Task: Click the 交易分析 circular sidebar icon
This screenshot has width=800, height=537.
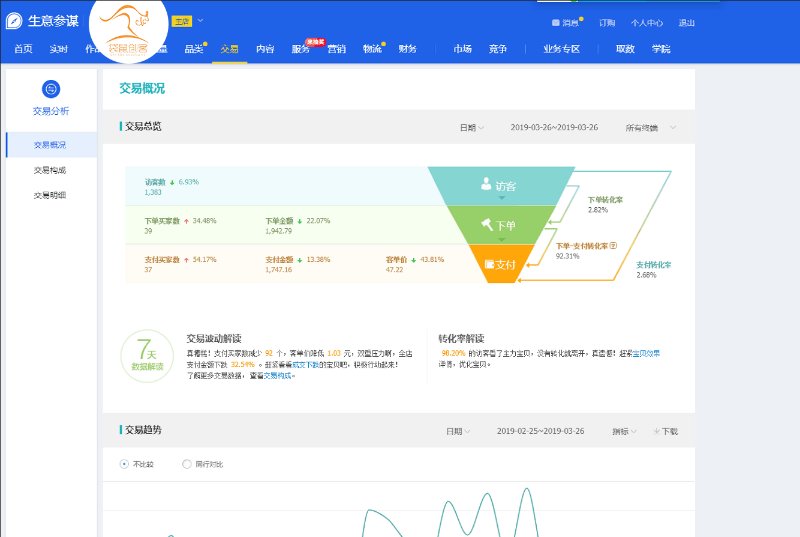Action: 51,89
